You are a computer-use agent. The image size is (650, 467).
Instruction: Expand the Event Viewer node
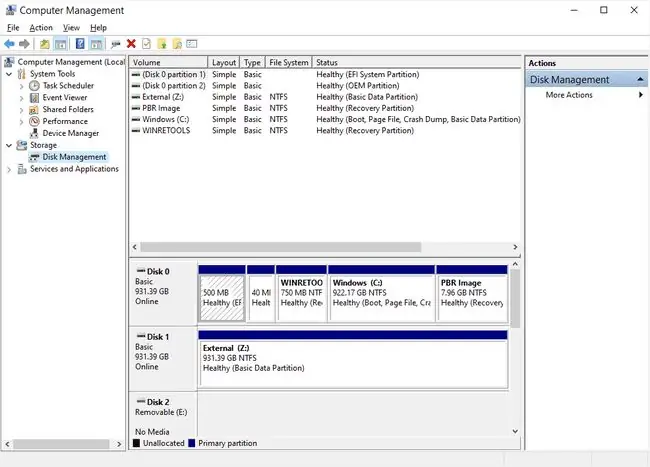[21, 98]
